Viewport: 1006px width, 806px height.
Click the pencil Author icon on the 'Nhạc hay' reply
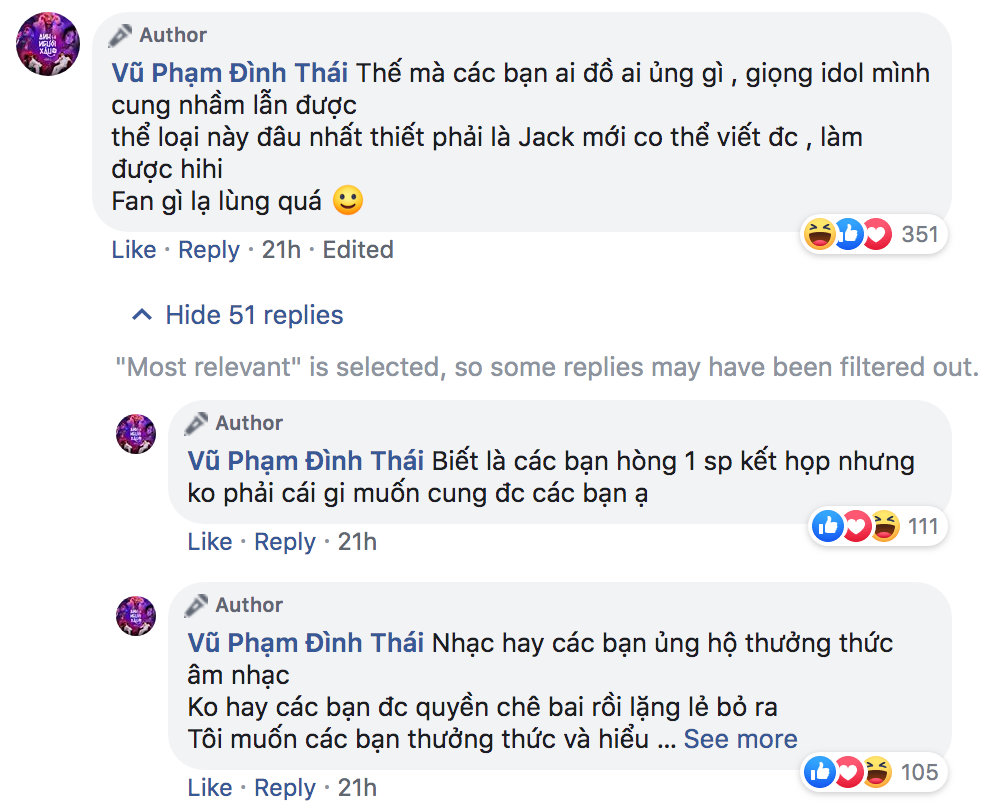coord(197,605)
